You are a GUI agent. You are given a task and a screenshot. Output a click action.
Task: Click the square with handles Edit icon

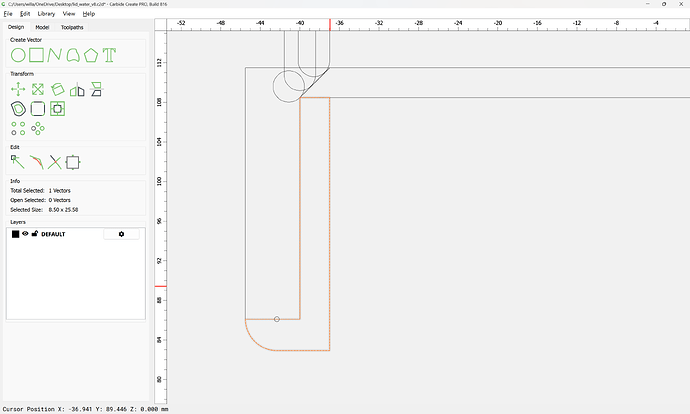point(73,162)
